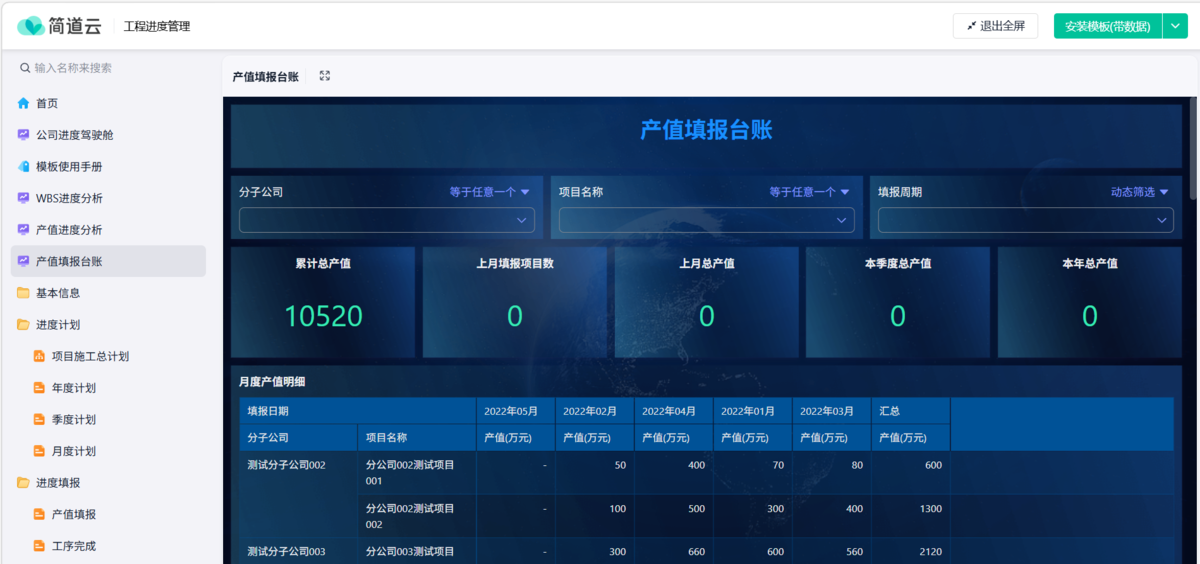Open the 项目名称 selection combo box
Screen dimensions: 1200x564
pyautogui.click(x=706, y=220)
